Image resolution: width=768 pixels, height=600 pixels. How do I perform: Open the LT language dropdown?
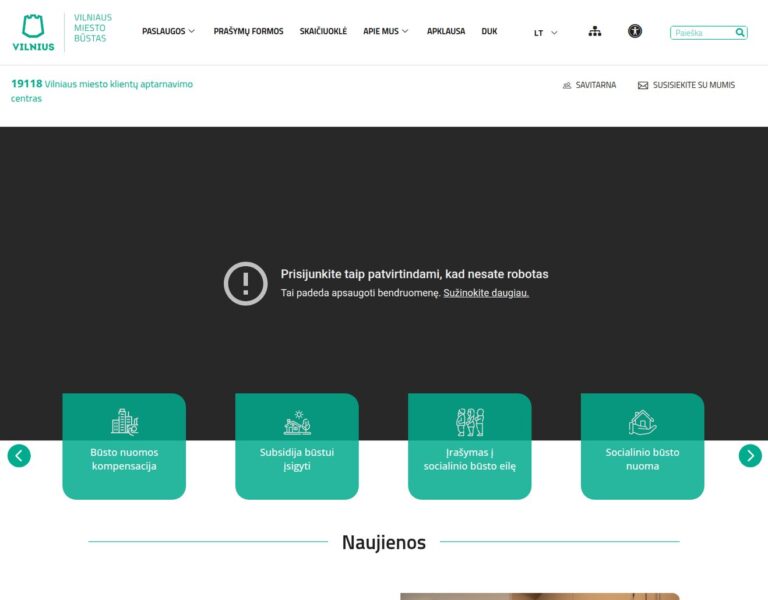[x=545, y=33]
